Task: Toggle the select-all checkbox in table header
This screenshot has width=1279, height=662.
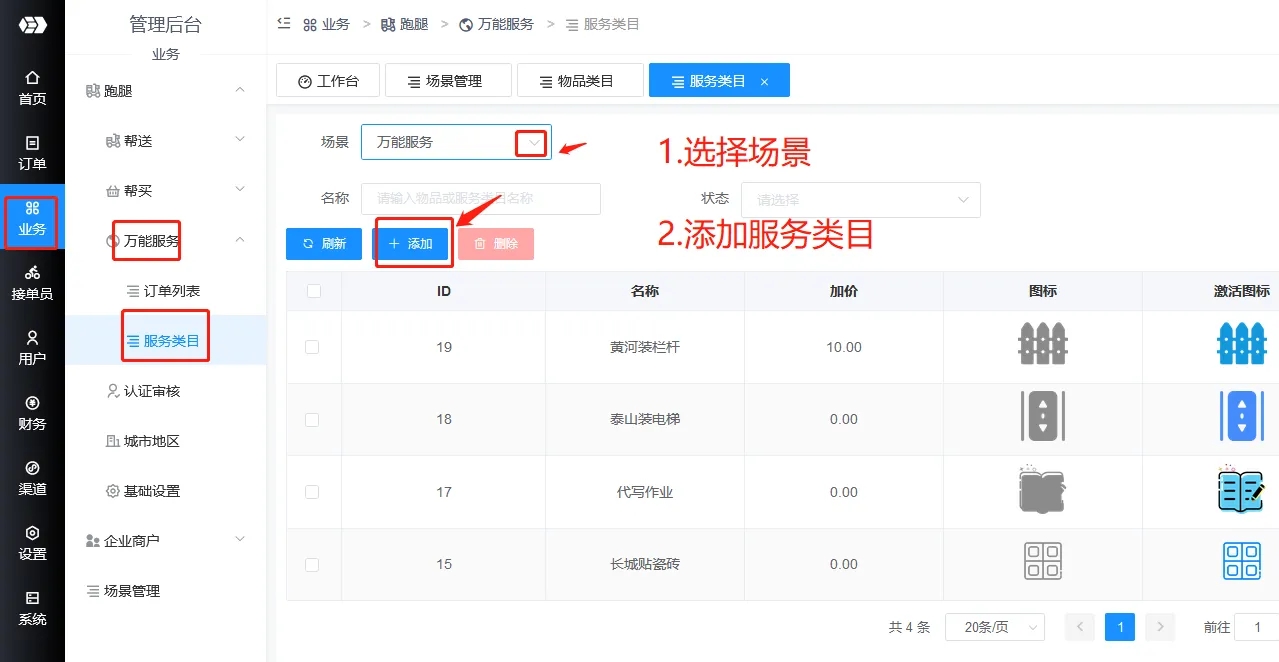Action: click(x=314, y=291)
